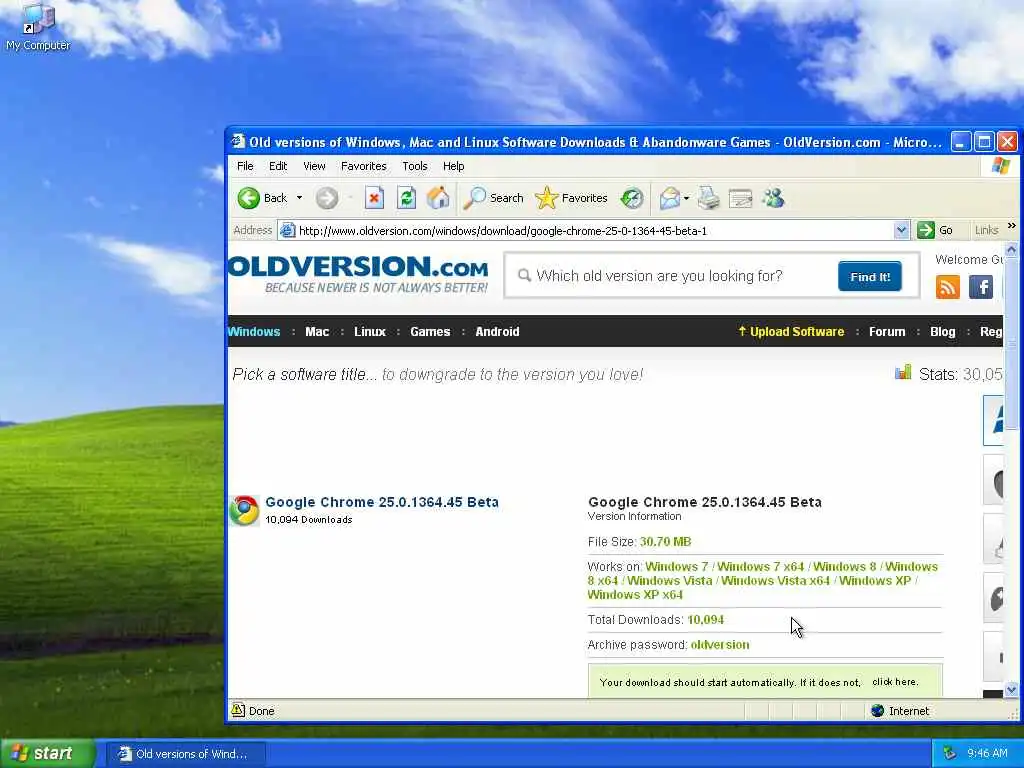Click the Mail envelope icon
This screenshot has height=768, width=1024.
point(669,198)
